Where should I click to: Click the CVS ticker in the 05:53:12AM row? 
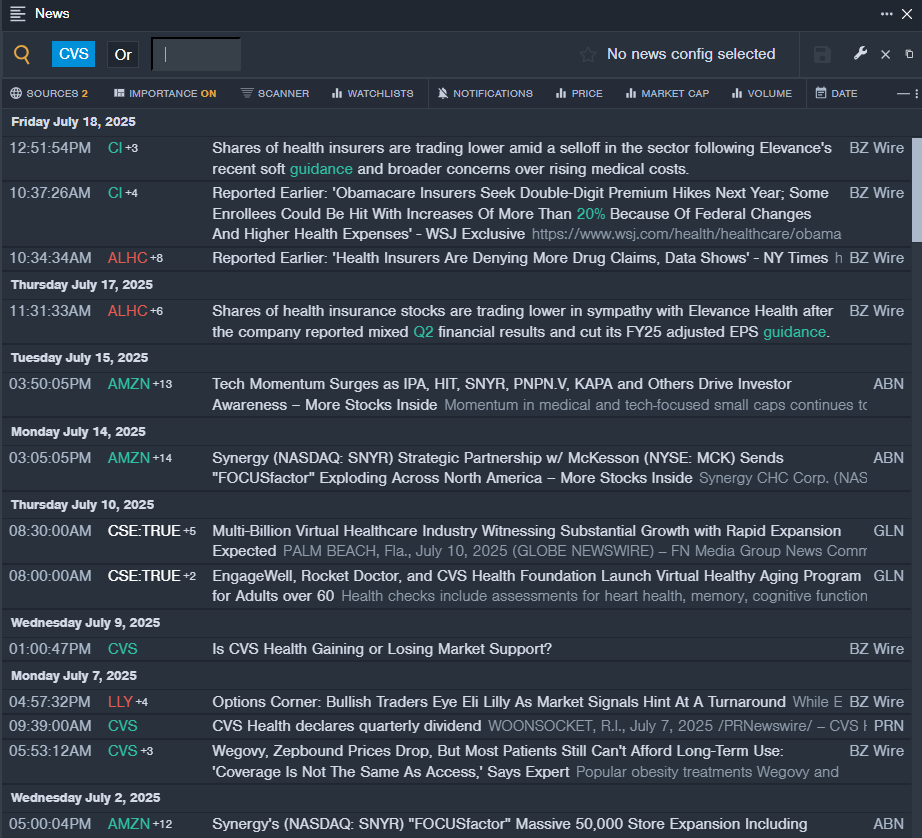coord(122,751)
